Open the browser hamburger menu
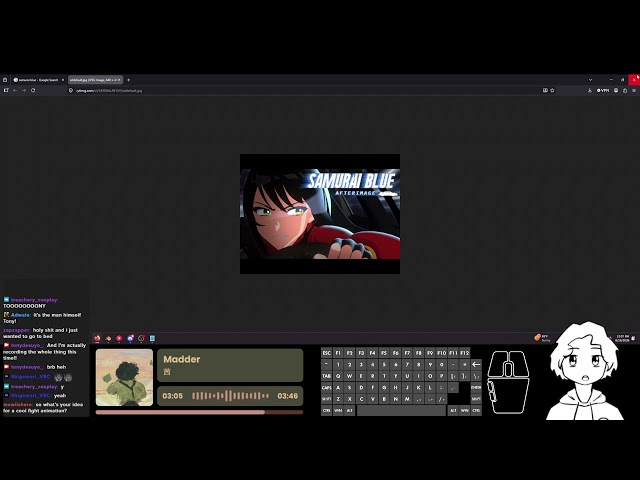This screenshot has width=640, height=480. [x=634, y=91]
